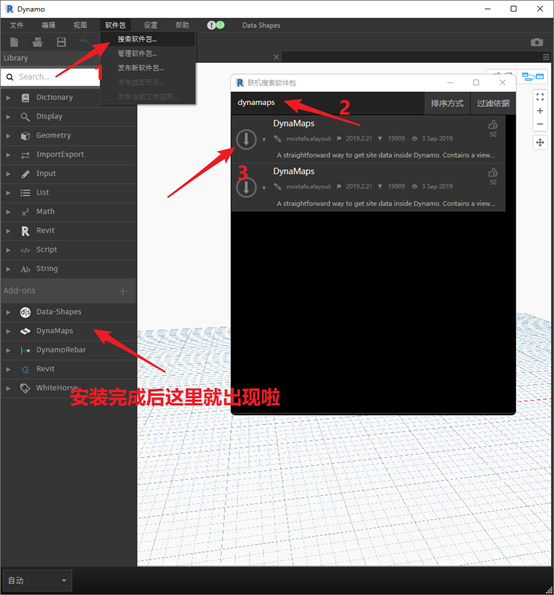Open the workspace hamburger menu icon
This screenshot has height=595, width=554.
[x=546, y=57]
